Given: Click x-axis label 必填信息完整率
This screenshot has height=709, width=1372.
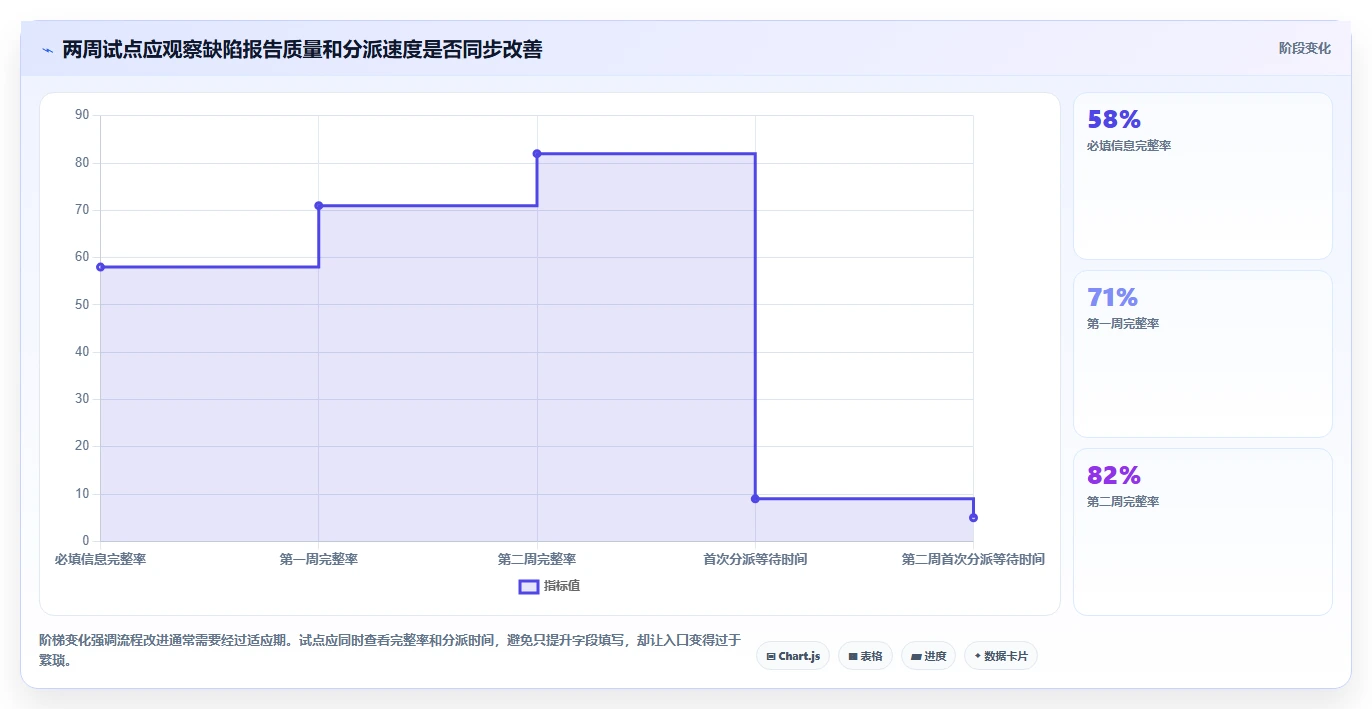Looking at the screenshot, I should 100,559.
